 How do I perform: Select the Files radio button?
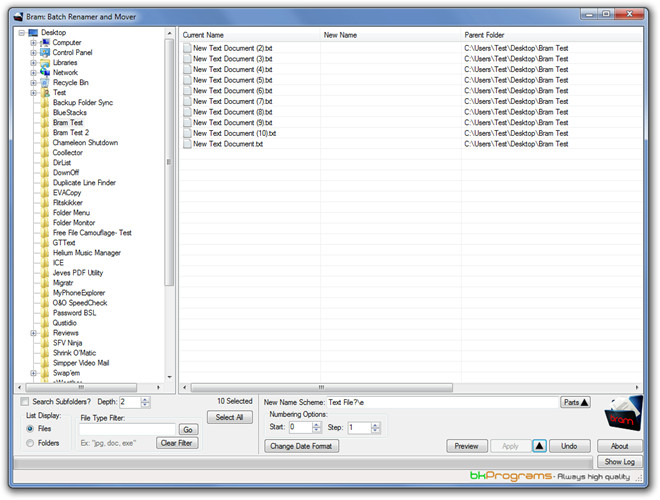30,428
